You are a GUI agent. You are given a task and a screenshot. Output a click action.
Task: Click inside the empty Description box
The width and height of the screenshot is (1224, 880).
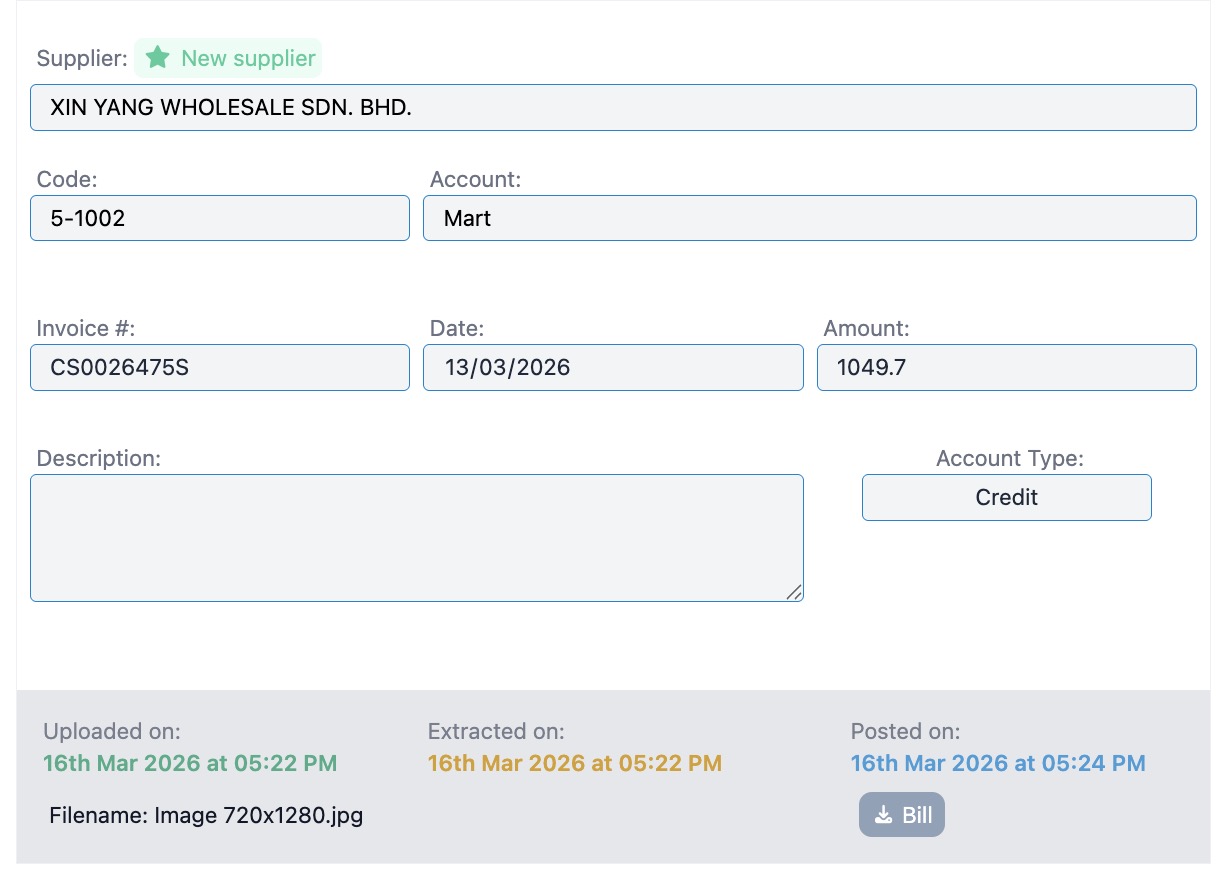416,537
